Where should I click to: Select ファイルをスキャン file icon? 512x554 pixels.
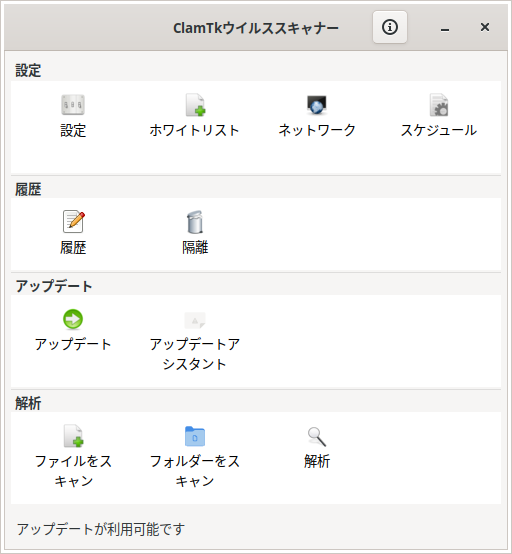[x=73, y=436]
